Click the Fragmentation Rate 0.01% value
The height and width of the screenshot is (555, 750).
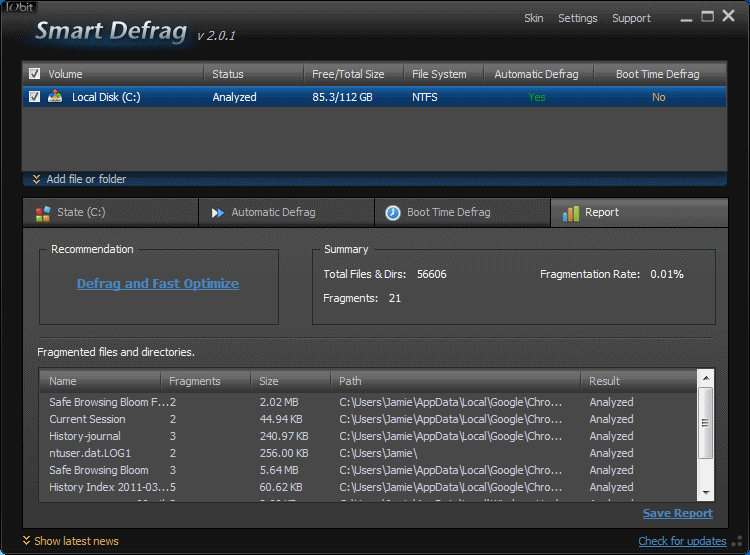click(x=667, y=274)
